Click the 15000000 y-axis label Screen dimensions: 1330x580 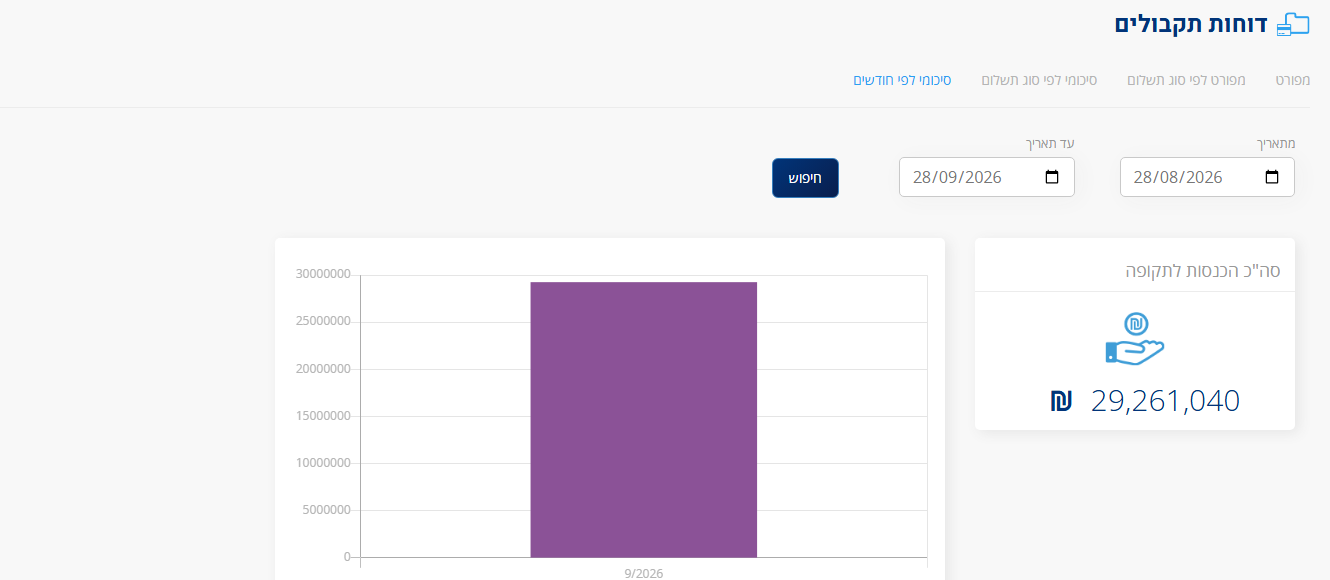pyautogui.click(x=323, y=415)
